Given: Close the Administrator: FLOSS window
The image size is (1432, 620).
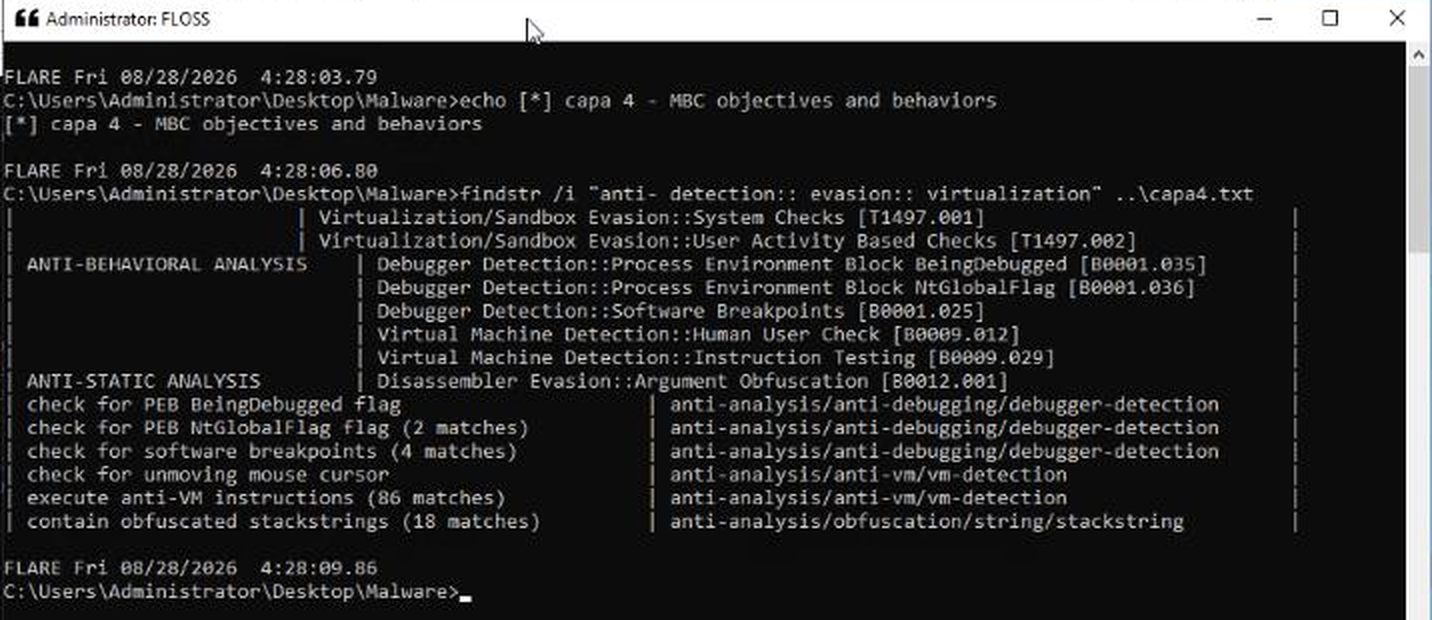Looking at the screenshot, I should pyautogui.click(x=1397, y=18).
